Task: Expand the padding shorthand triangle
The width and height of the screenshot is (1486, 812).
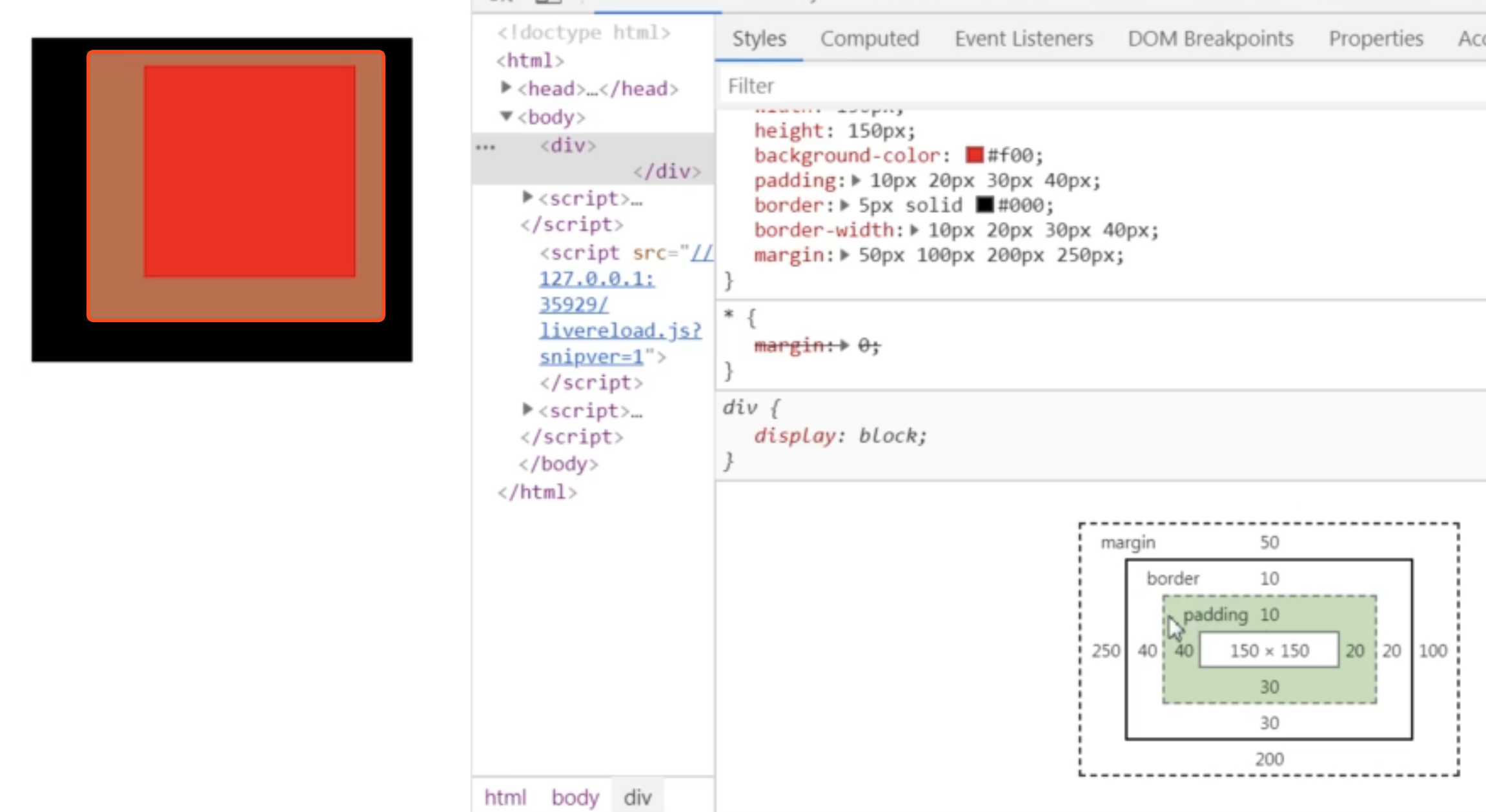Action: pos(857,181)
